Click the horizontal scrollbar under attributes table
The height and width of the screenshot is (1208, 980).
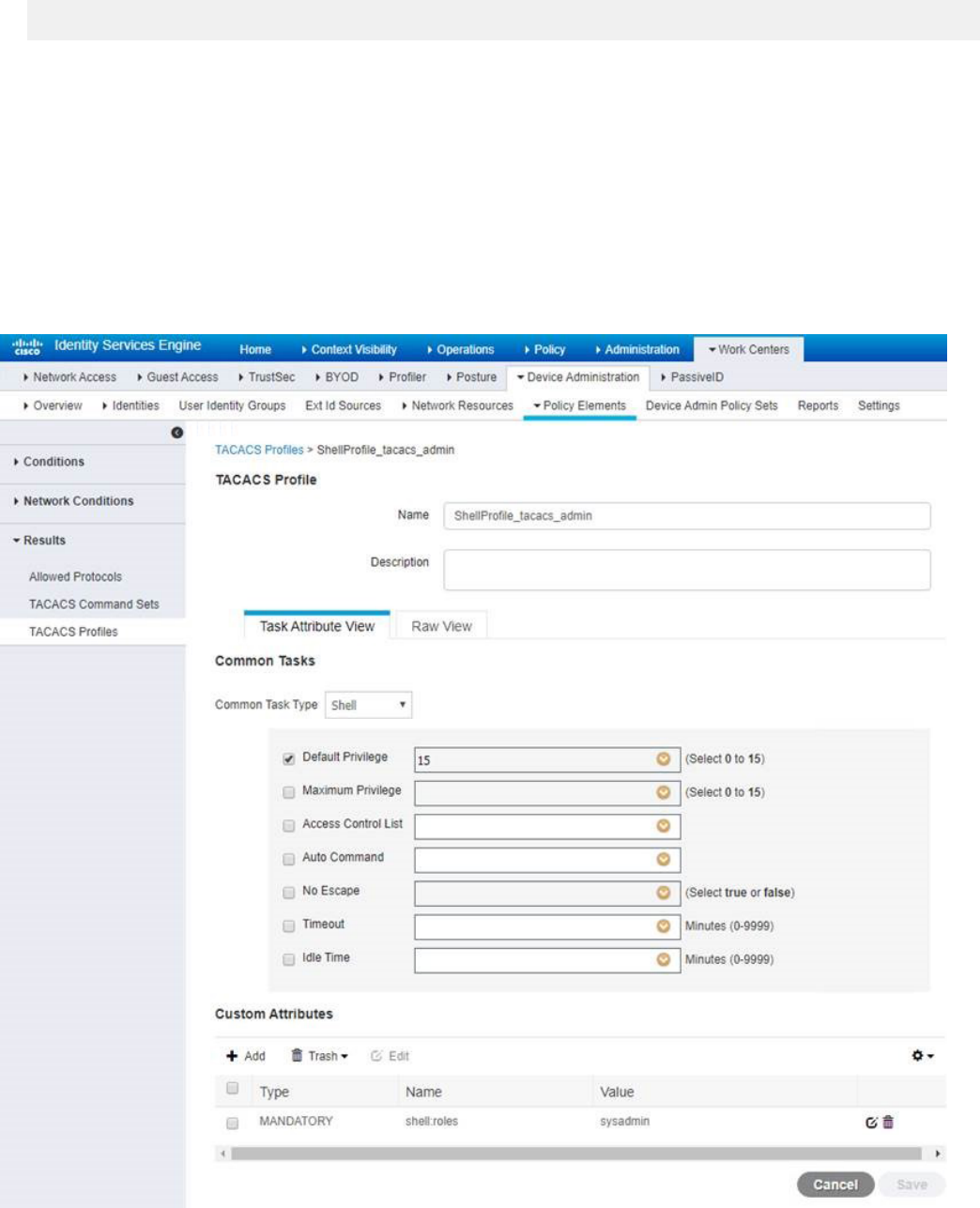click(x=576, y=1154)
